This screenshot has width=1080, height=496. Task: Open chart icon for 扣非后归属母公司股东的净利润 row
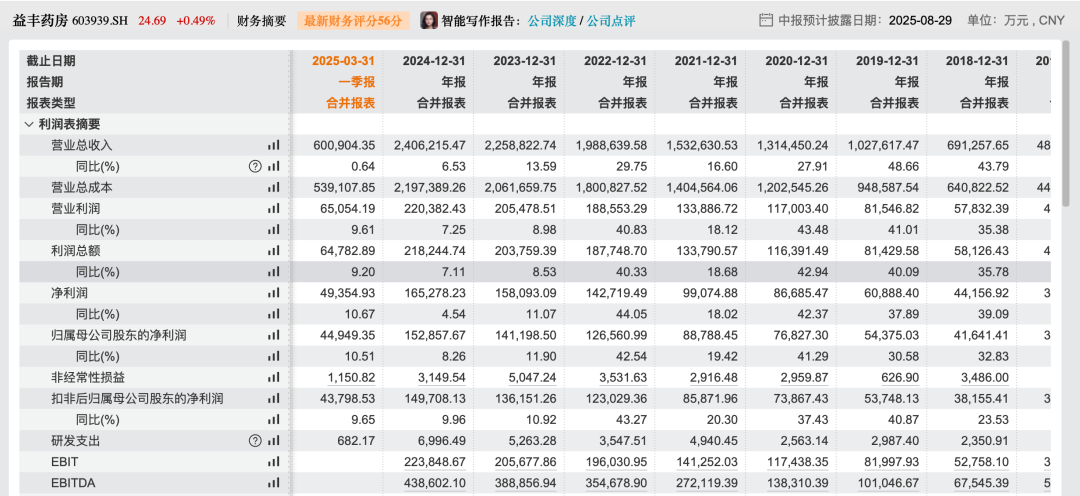273,399
